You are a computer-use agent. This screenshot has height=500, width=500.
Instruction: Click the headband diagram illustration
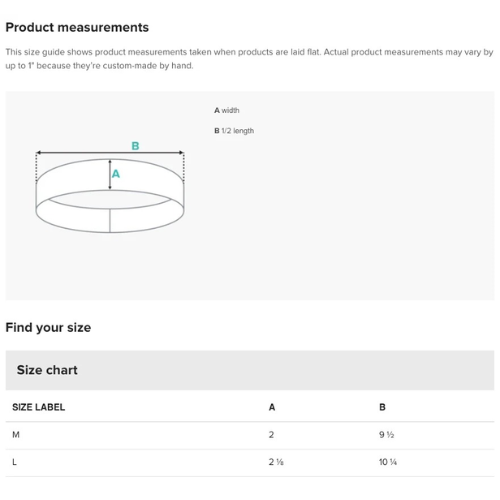[x=110, y=187]
